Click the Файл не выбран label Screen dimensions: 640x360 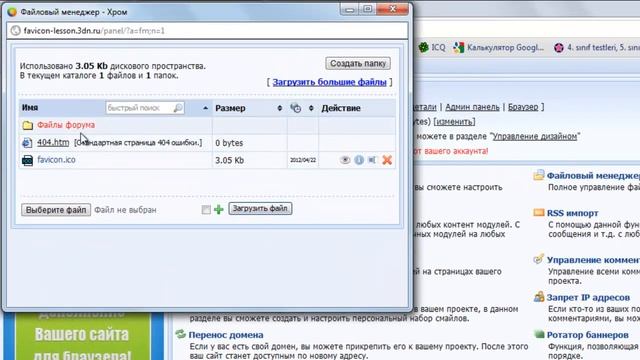pos(125,210)
